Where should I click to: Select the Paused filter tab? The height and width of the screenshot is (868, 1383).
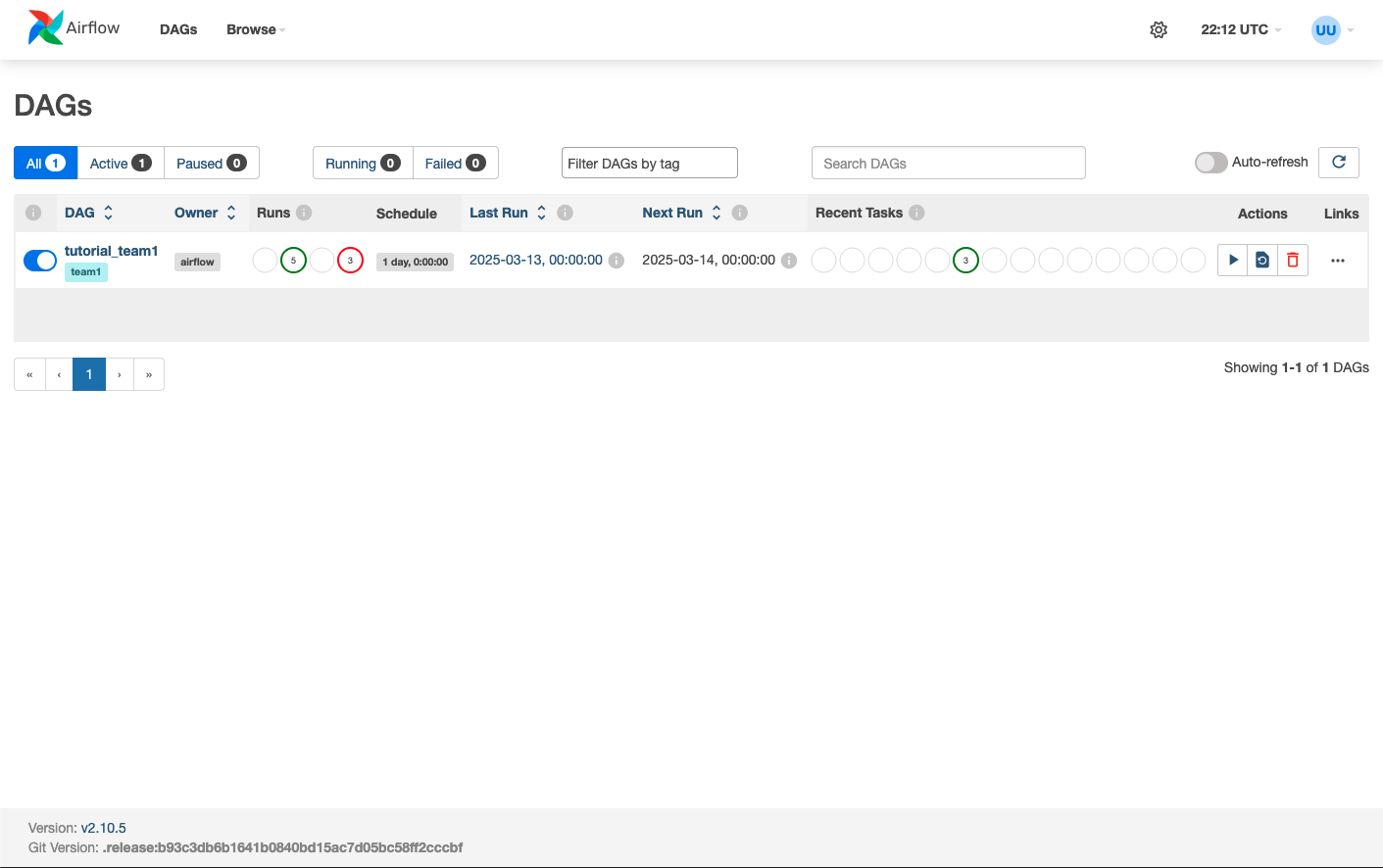[x=212, y=163]
